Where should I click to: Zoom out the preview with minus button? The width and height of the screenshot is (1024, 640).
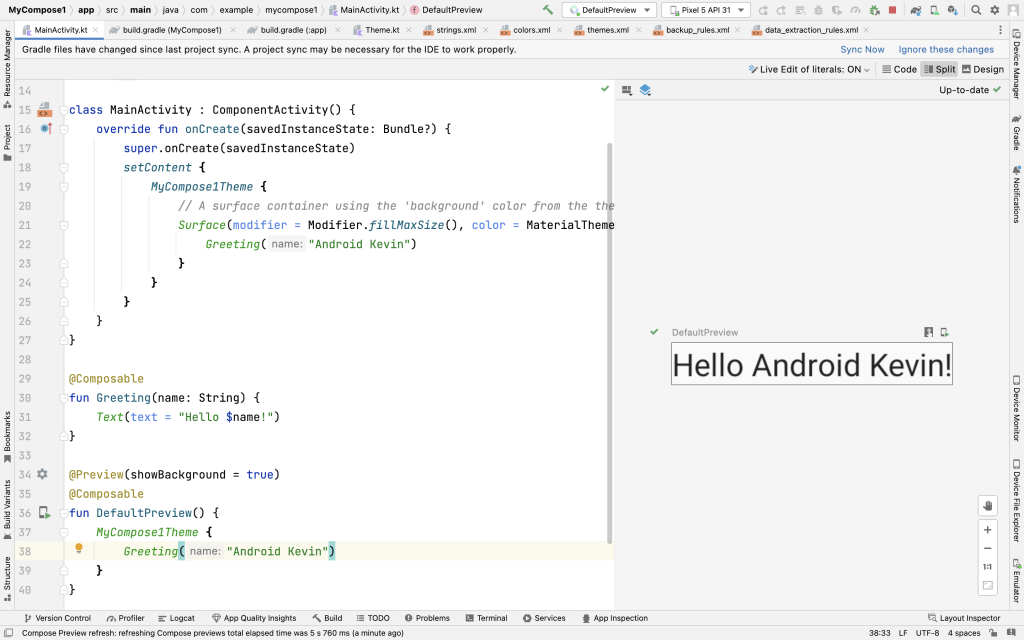[x=987, y=549]
